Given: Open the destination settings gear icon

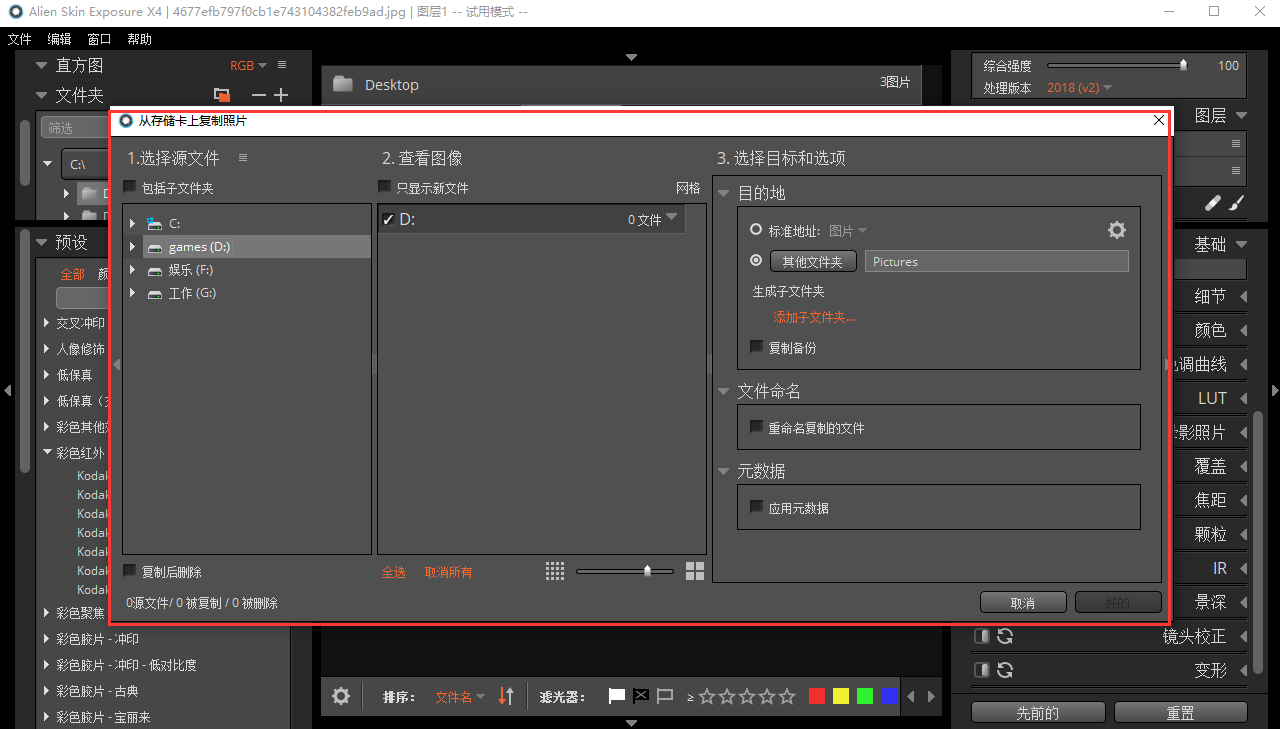Looking at the screenshot, I should (1116, 229).
